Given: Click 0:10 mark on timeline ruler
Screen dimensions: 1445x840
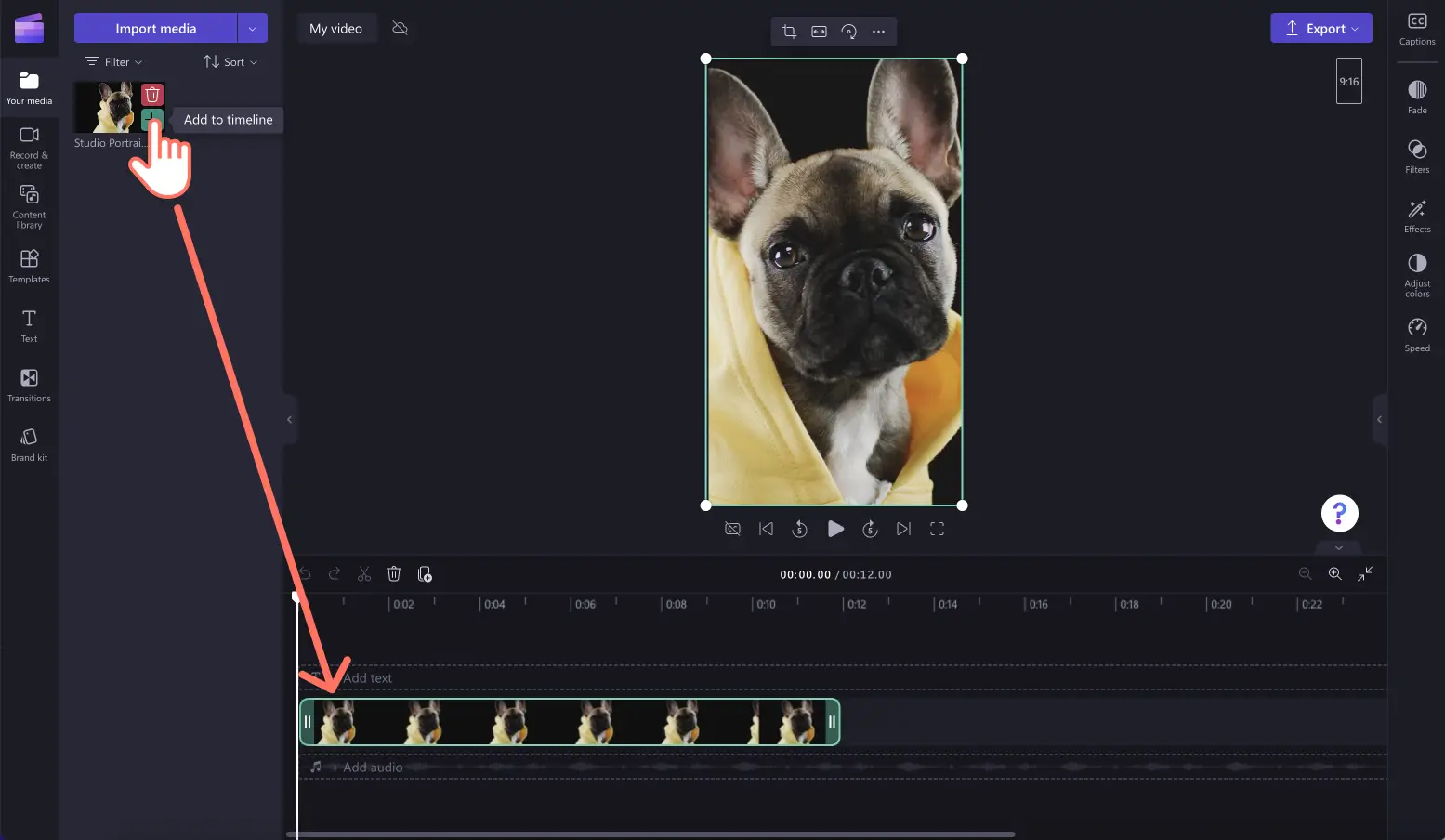Looking at the screenshot, I should (765, 604).
